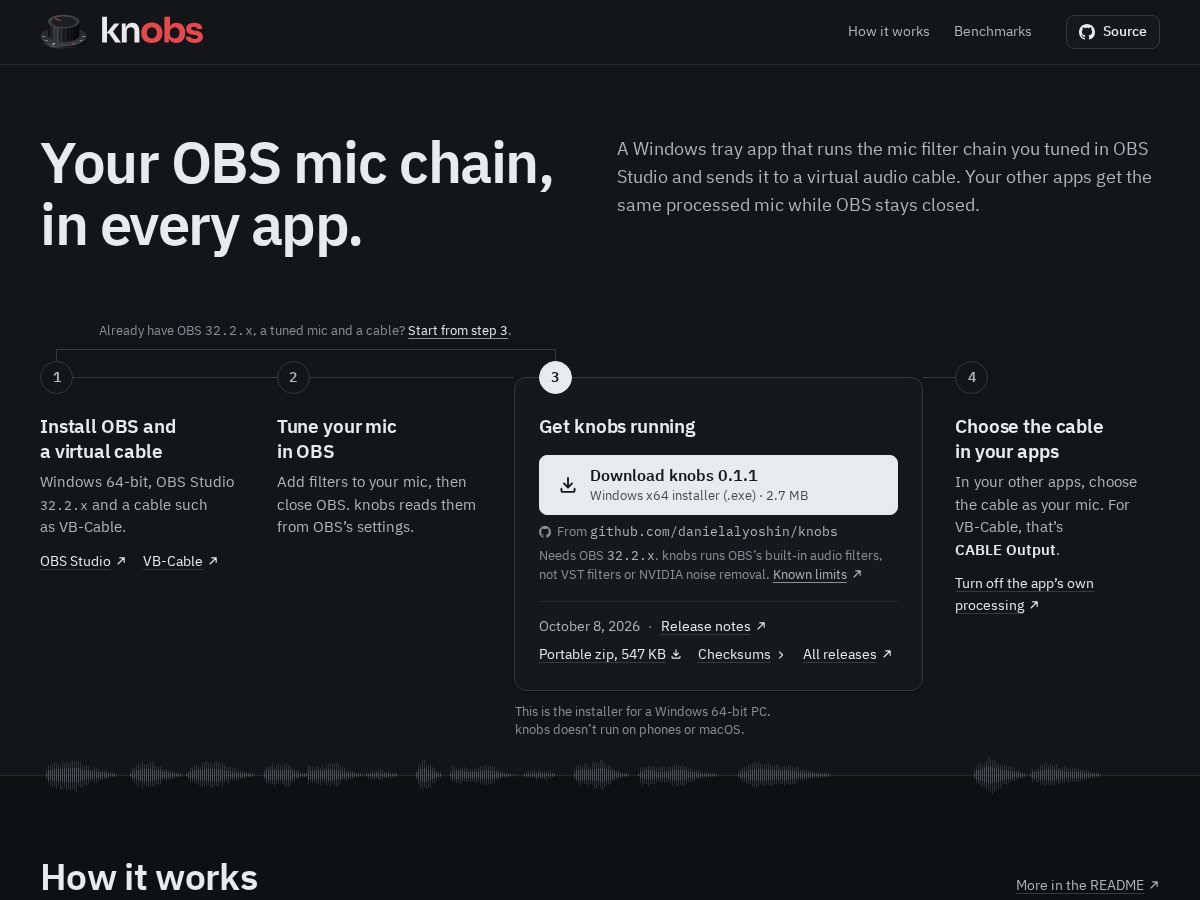Click the Tune your mic in OBS heading
The image size is (1200, 900).
[337, 439]
